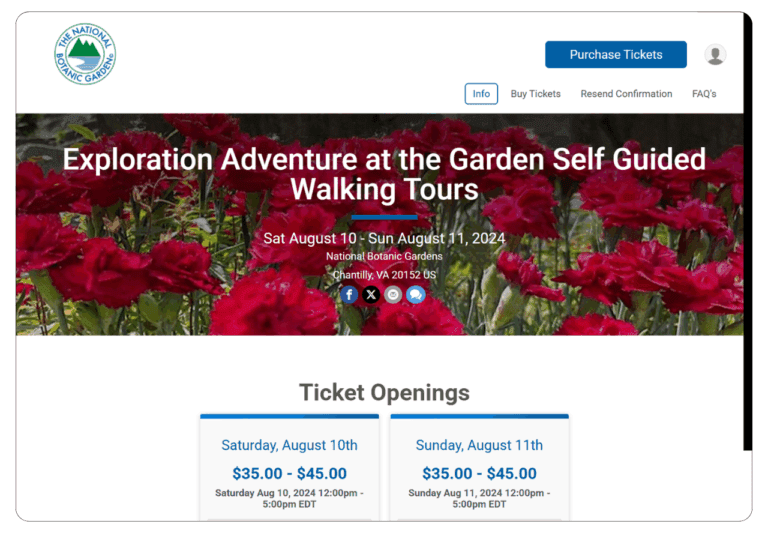Click the National Botanic Gardens venue text
Screen dimensions: 768x533
pos(384,256)
